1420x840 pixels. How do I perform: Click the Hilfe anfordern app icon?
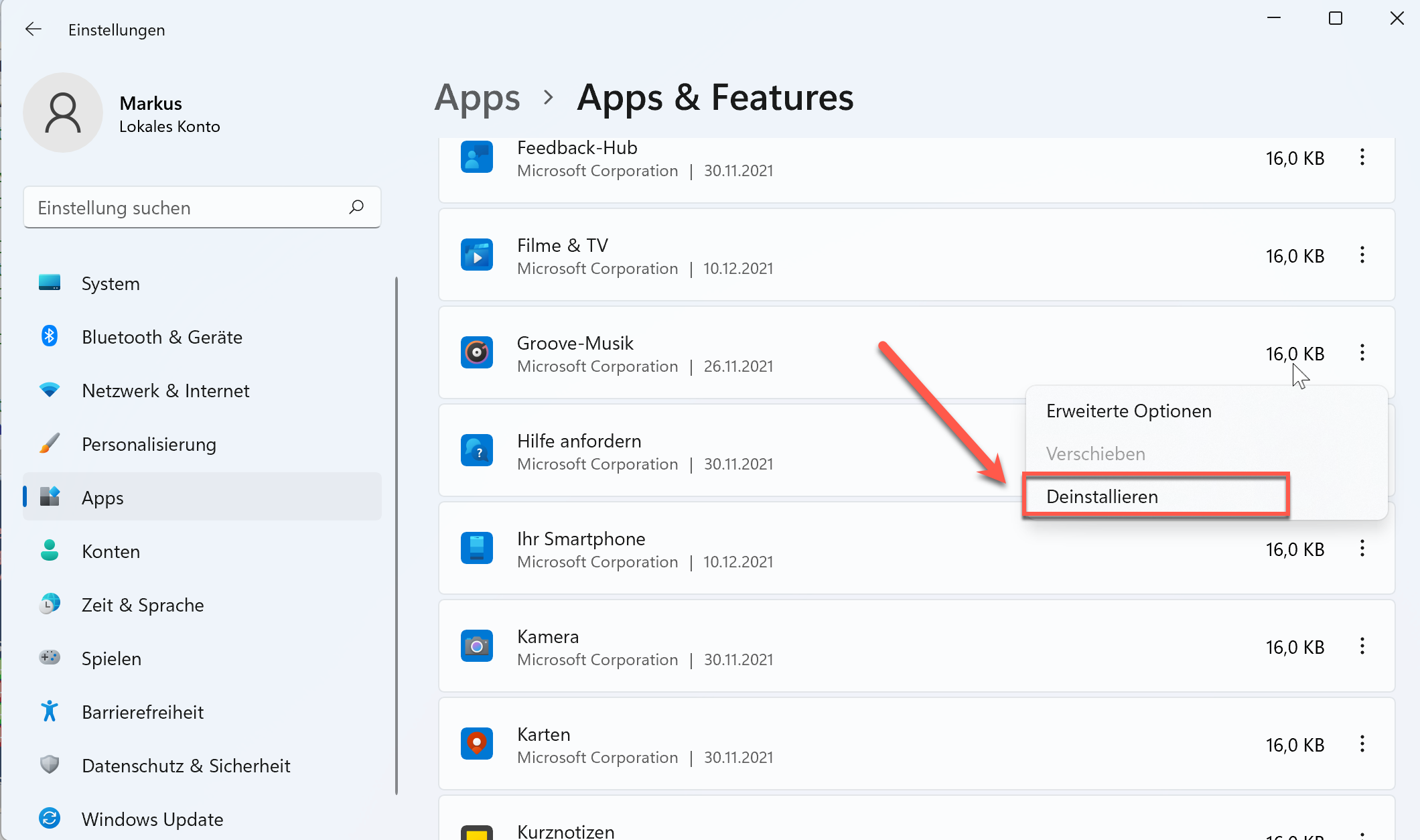tap(477, 450)
